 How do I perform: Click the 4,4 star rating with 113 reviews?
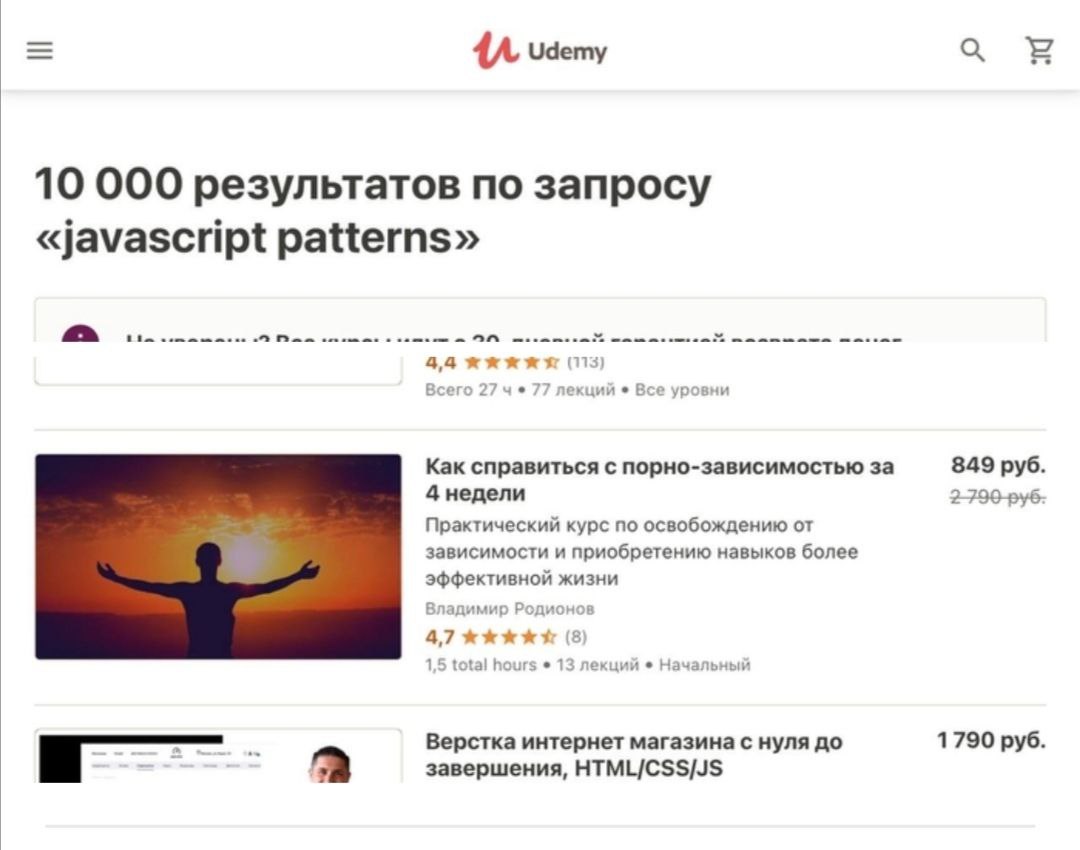tap(515, 362)
